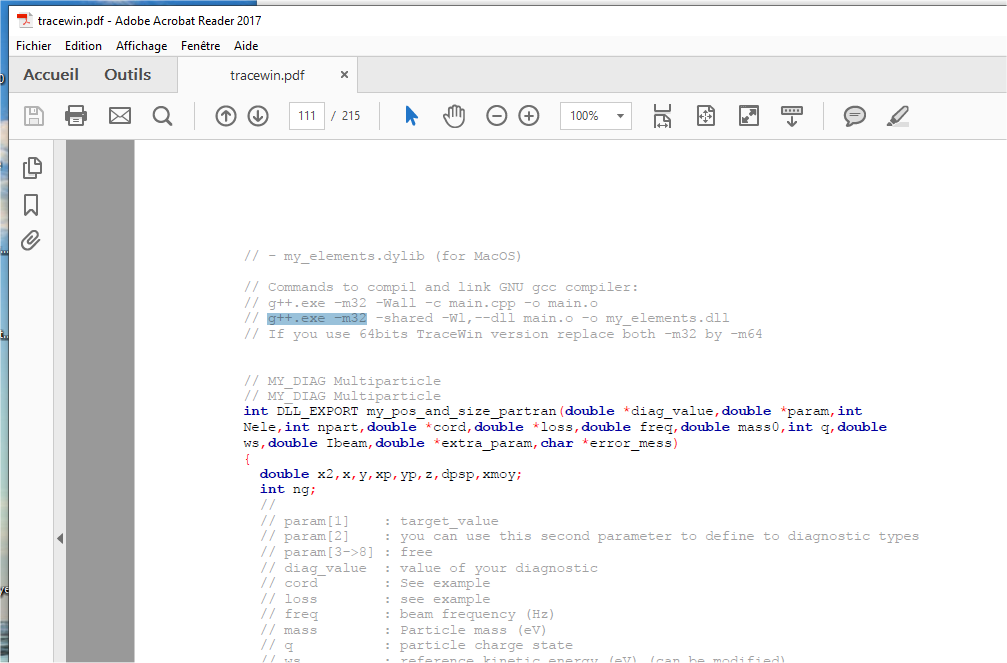This screenshot has width=1007, height=663.
Task: Add a comment annotation
Action: click(x=854, y=115)
